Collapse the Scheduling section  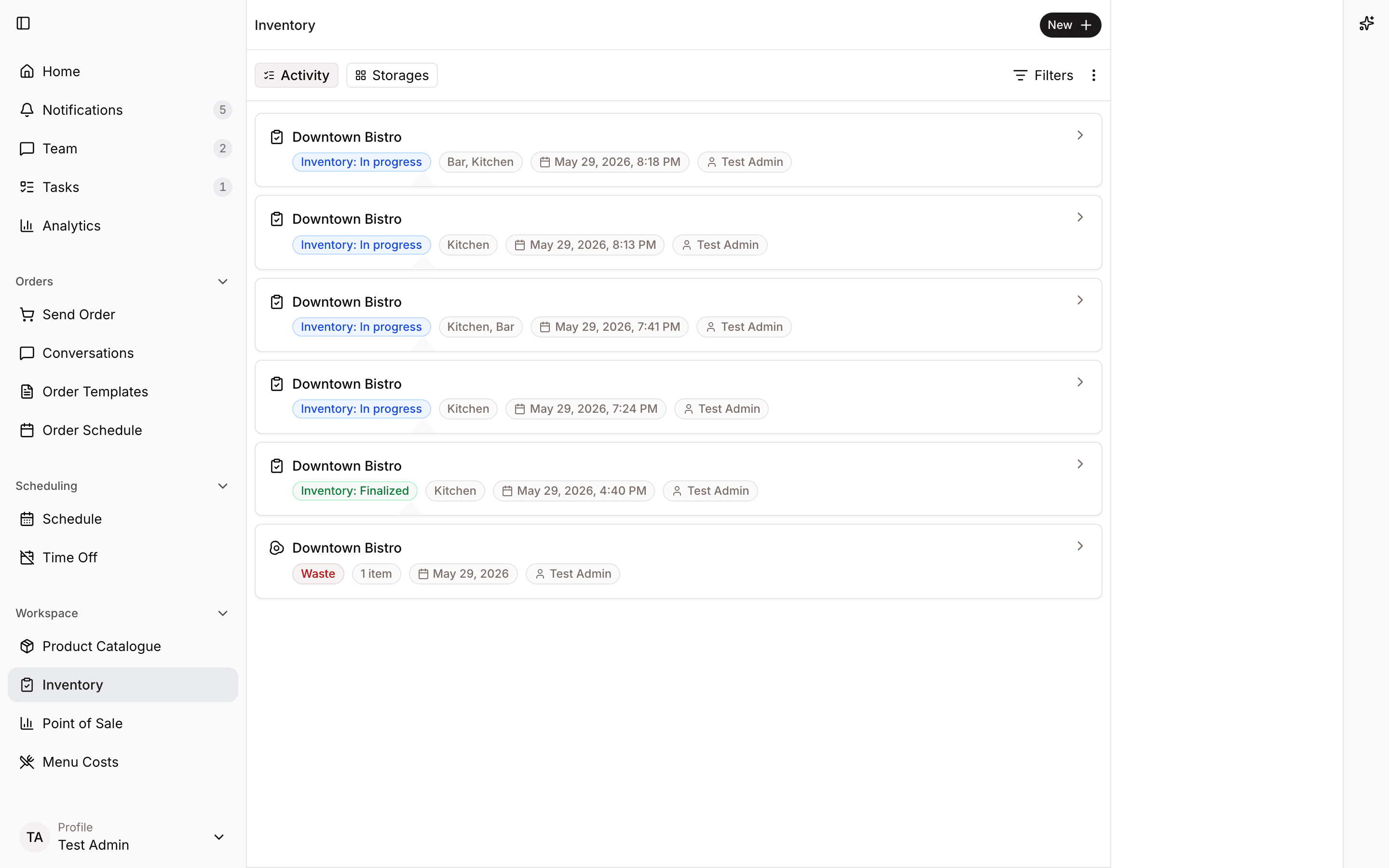[223, 486]
